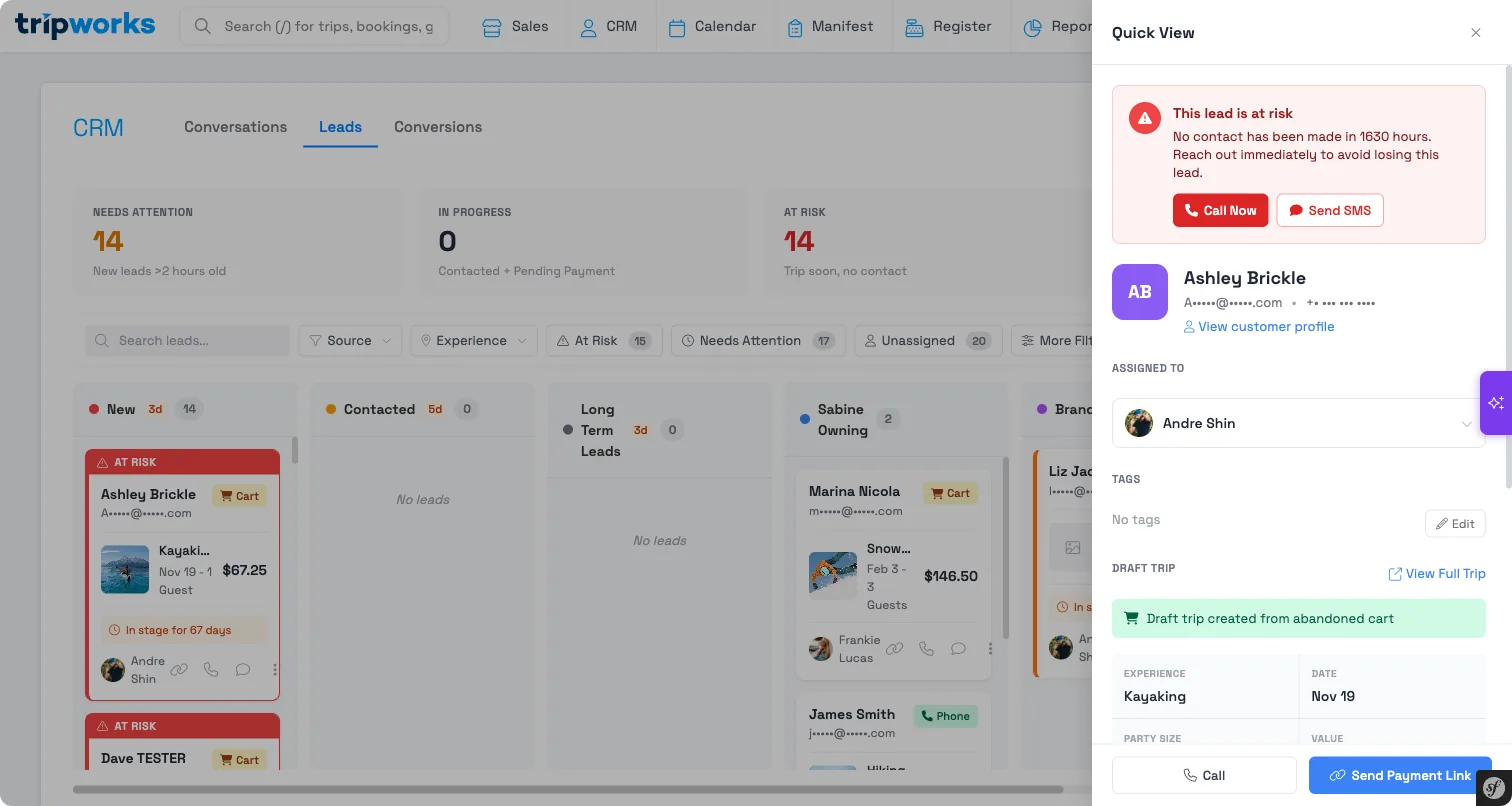The width and height of the screenshot is (1512, 806).
Task: Click the red Call Now button
Action: 1220,211
